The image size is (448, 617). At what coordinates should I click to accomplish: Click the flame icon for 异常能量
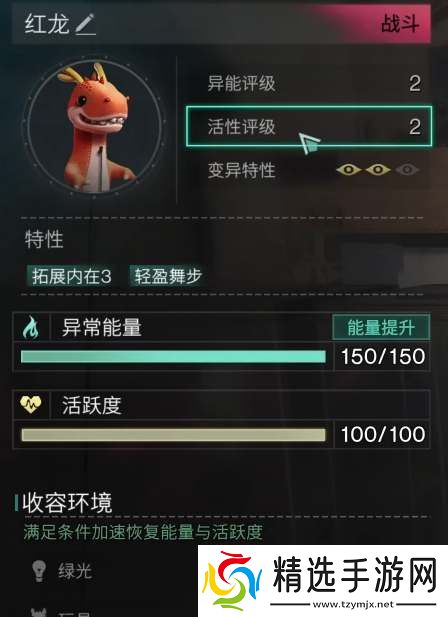click(31, 327)
